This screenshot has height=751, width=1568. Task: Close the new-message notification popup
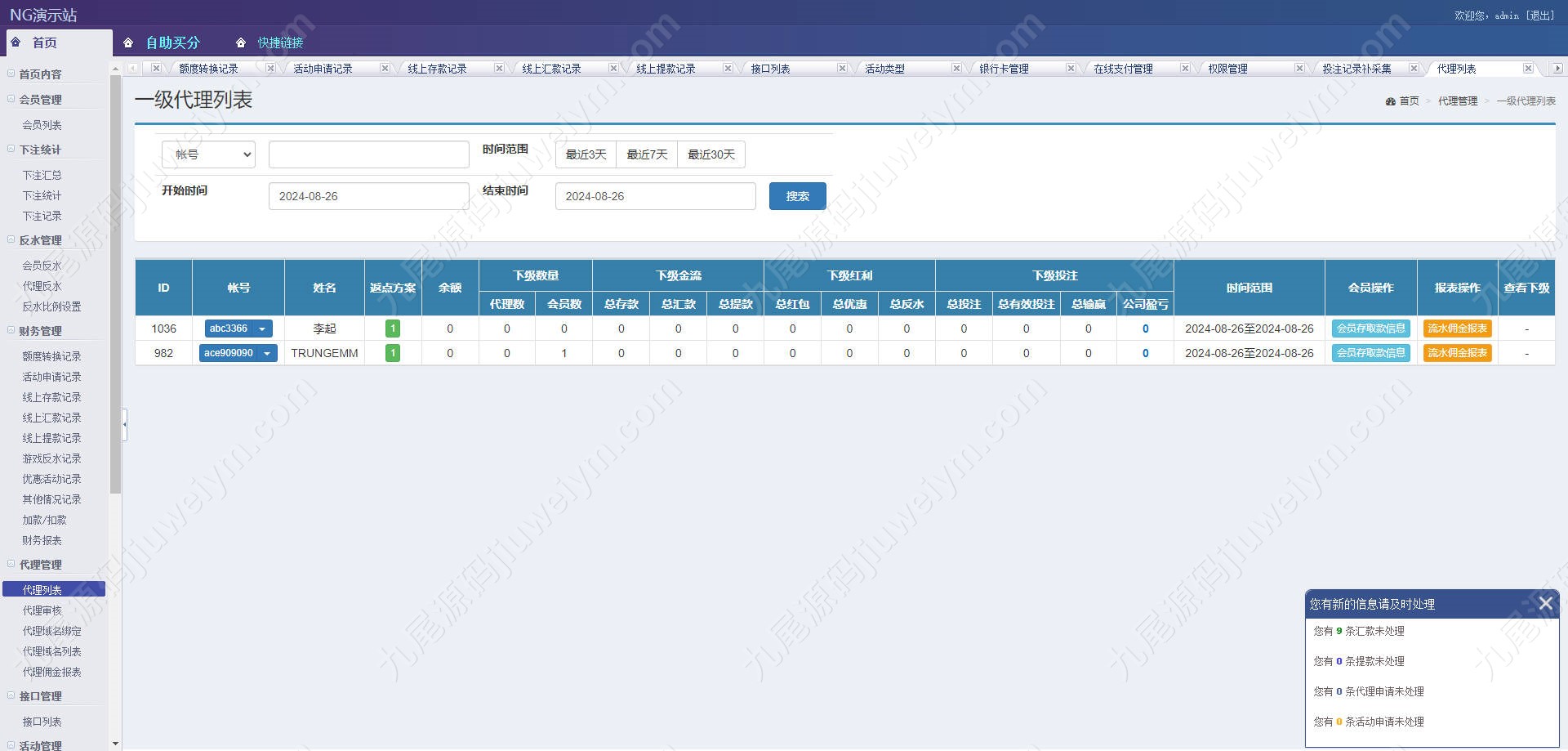tap(1545, 603)
